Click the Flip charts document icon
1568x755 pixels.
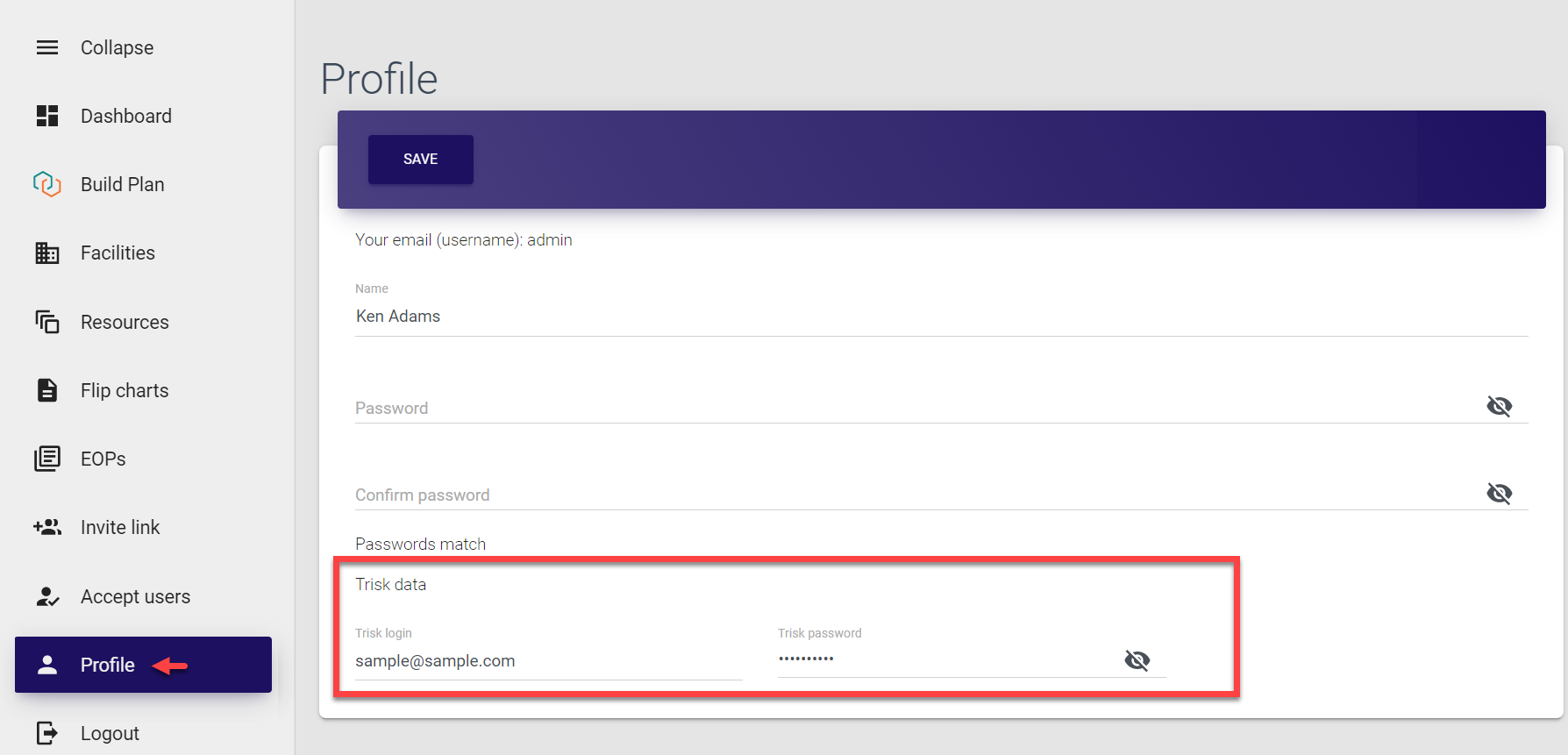pos(47,390)
